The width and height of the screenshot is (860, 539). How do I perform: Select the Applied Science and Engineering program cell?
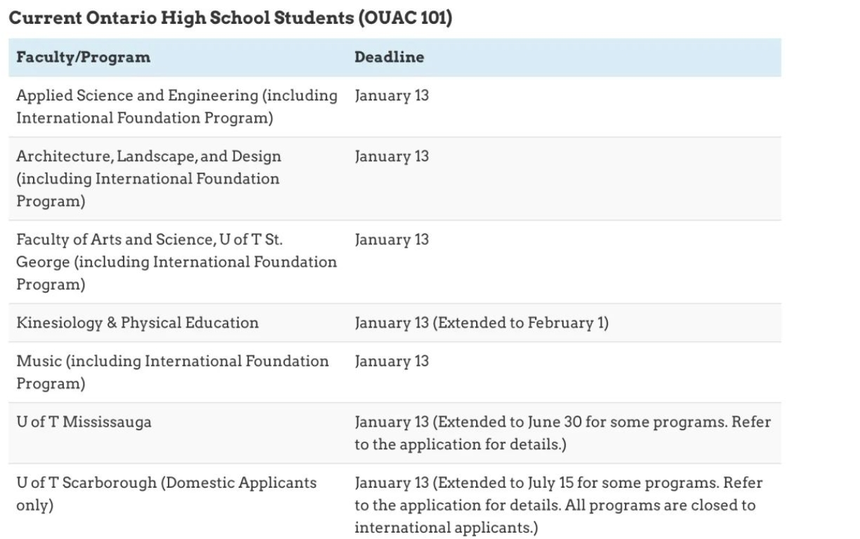click(x=177, y=107)
